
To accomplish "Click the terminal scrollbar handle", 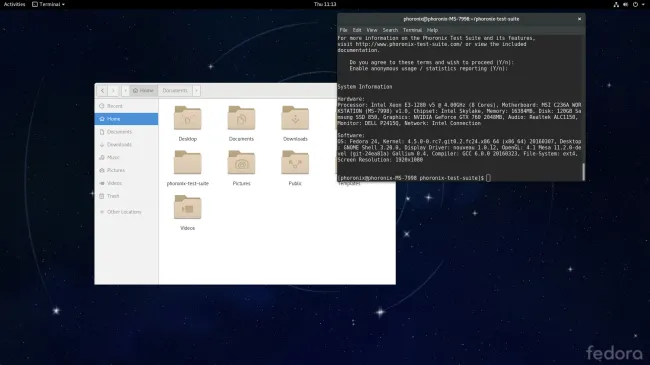I will pyautogui.click(x=584, y=172).
